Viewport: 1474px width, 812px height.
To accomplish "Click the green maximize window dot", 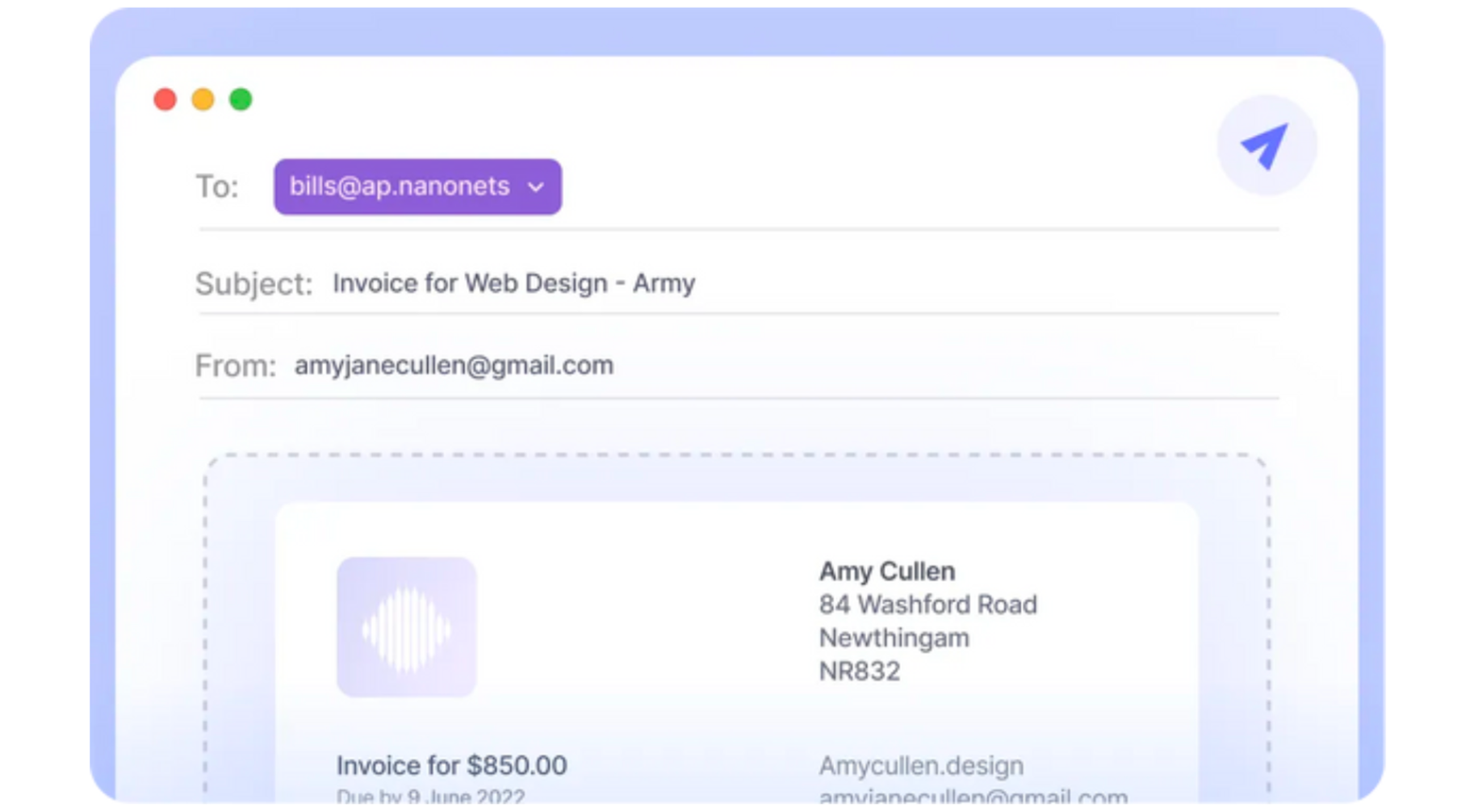I will coord(241,99).
